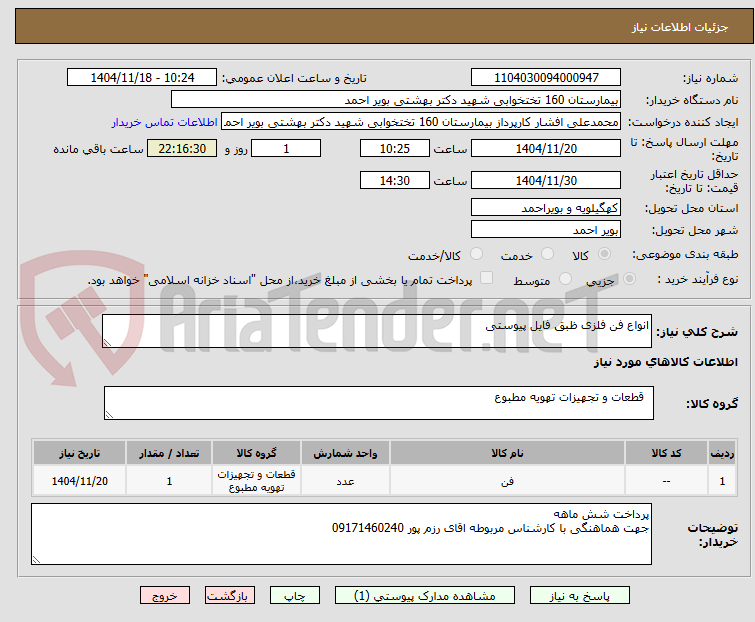Image resolution: width=755 pixels, height=622 pixels.
Task: Click the remaining days field showing 1
Action: pyautogui.click(x=286, y=148)
